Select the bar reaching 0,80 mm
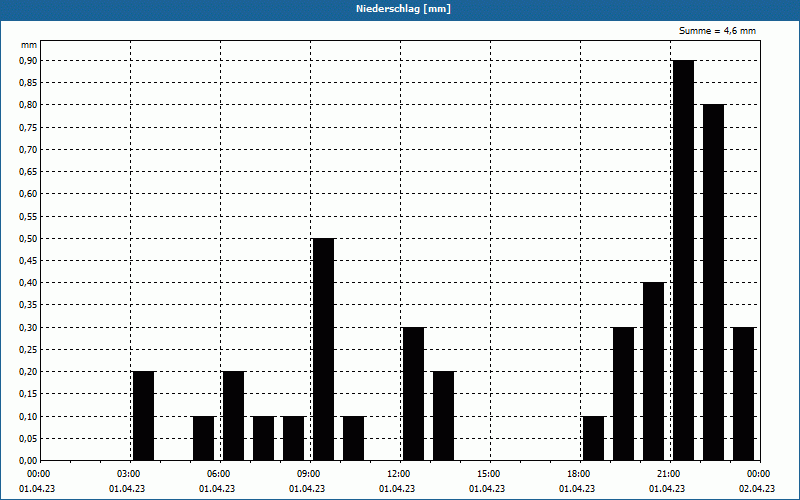The width and height of the screenshot is (800, 500). [714, 283]
